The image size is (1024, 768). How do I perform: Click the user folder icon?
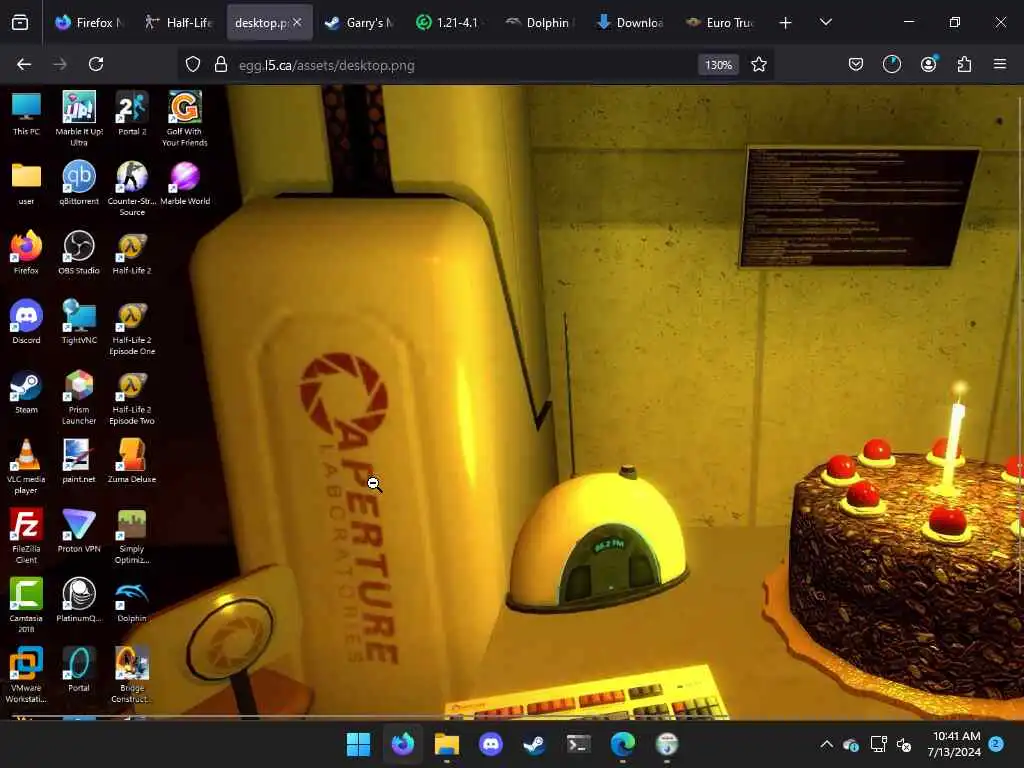click(26, 184)
